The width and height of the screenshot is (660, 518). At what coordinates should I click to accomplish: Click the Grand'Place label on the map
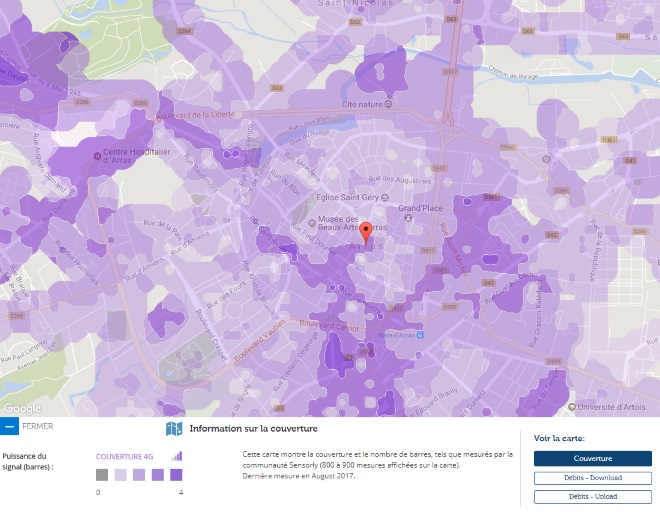420,209
